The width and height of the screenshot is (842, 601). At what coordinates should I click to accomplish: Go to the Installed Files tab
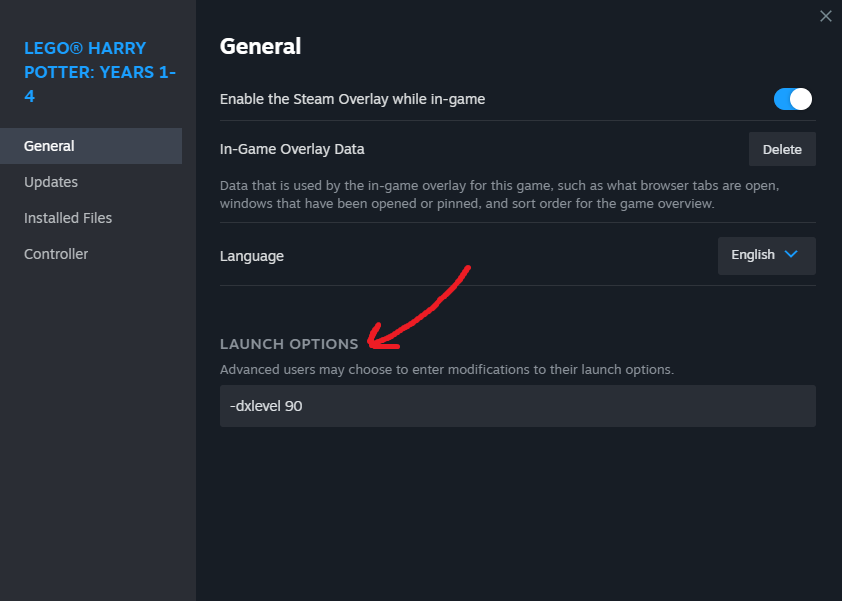tap(68, 218)
